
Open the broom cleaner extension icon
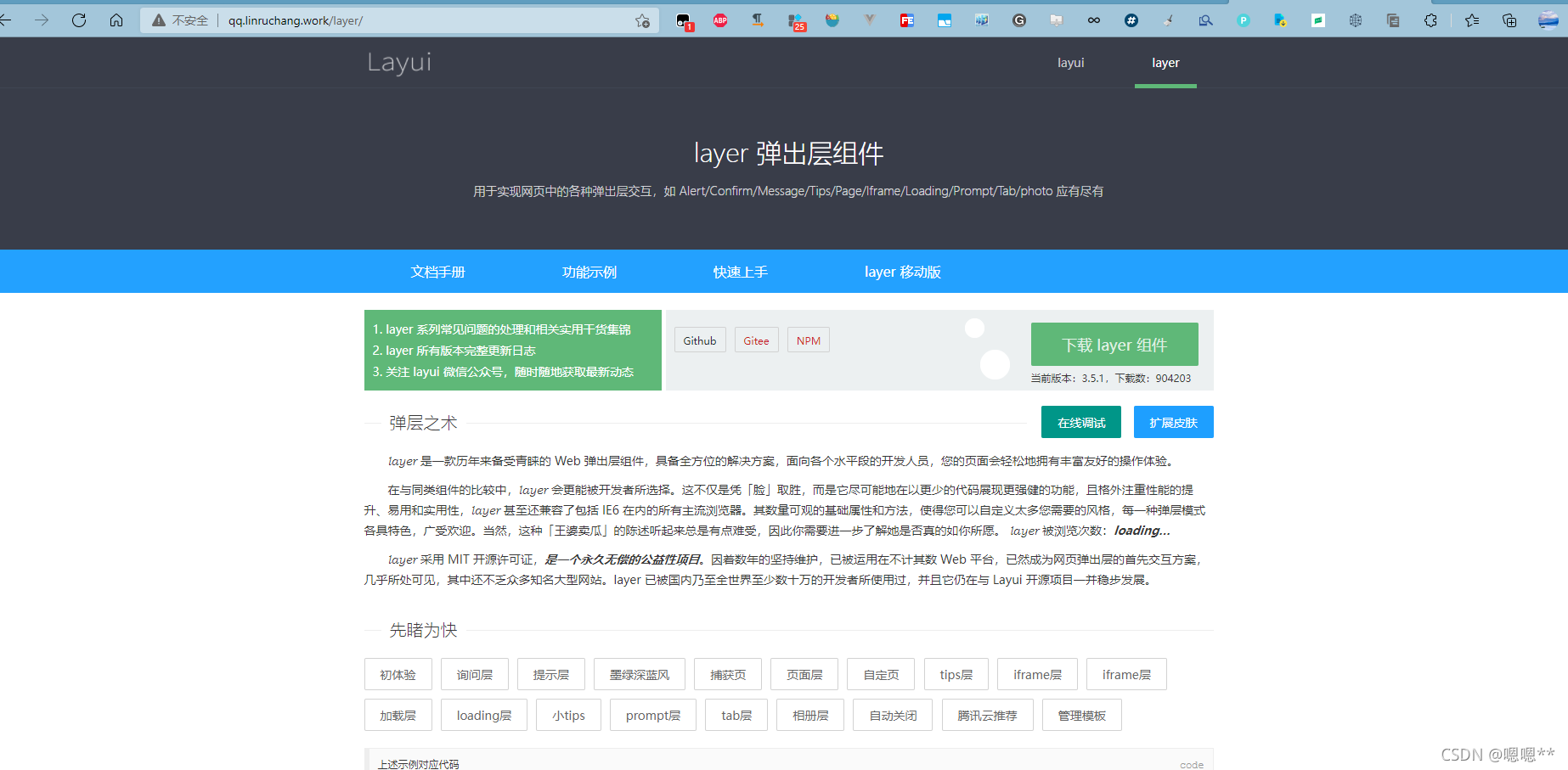(x=1169, y=20)
